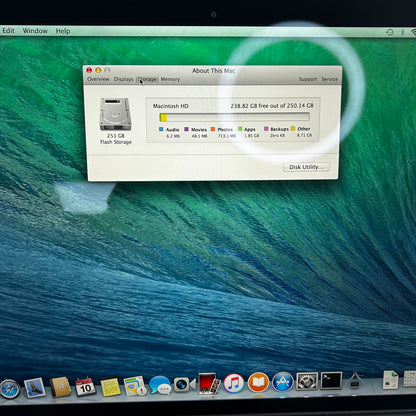Open System Preferences gear icon
Image resolution: width=416 pixels, height=416 pixels.
[307, 381]
